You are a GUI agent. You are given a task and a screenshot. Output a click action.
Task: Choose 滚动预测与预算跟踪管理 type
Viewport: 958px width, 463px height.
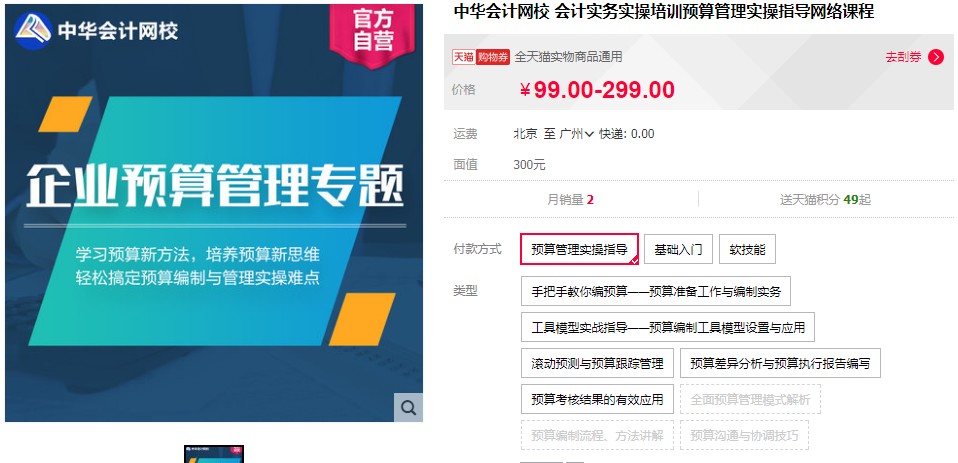point(597,363)
